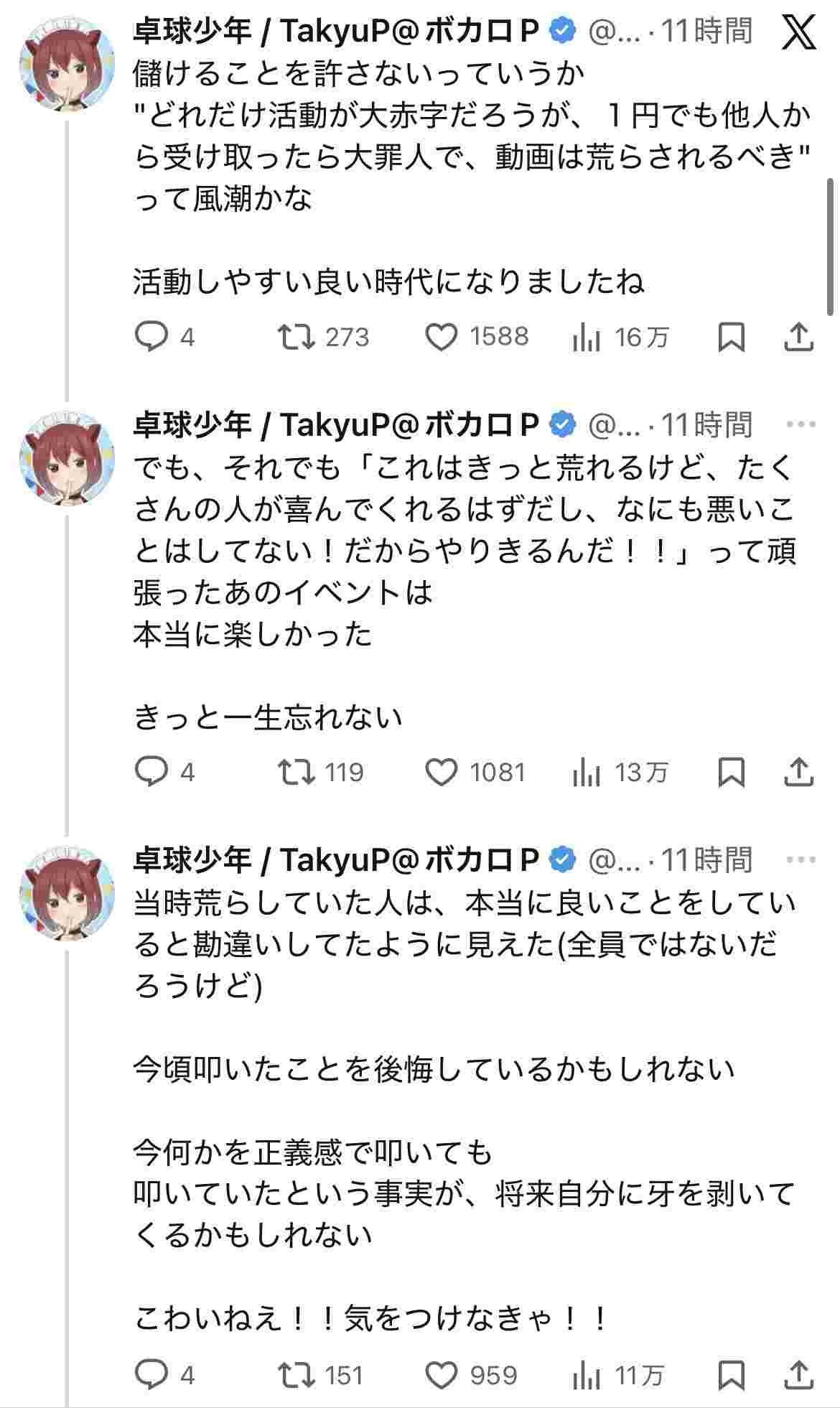This screenshot has height=1408, width=840.
Task: View analytics showing 16万 views
Action: [x=587, y=337]
